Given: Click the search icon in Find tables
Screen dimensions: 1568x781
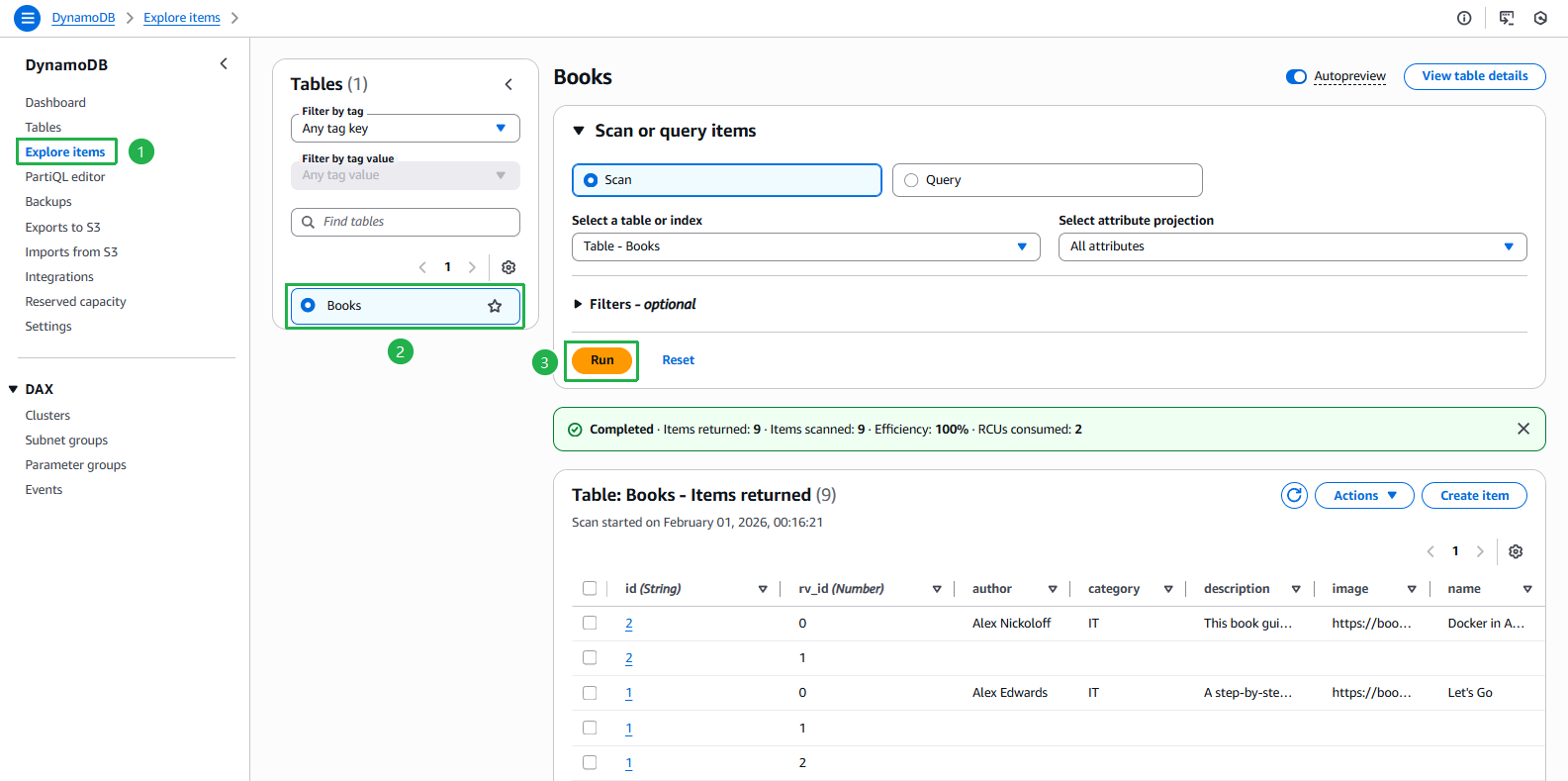Looking at the screenshot, I should pyautogui.click(x=308, y=222).
